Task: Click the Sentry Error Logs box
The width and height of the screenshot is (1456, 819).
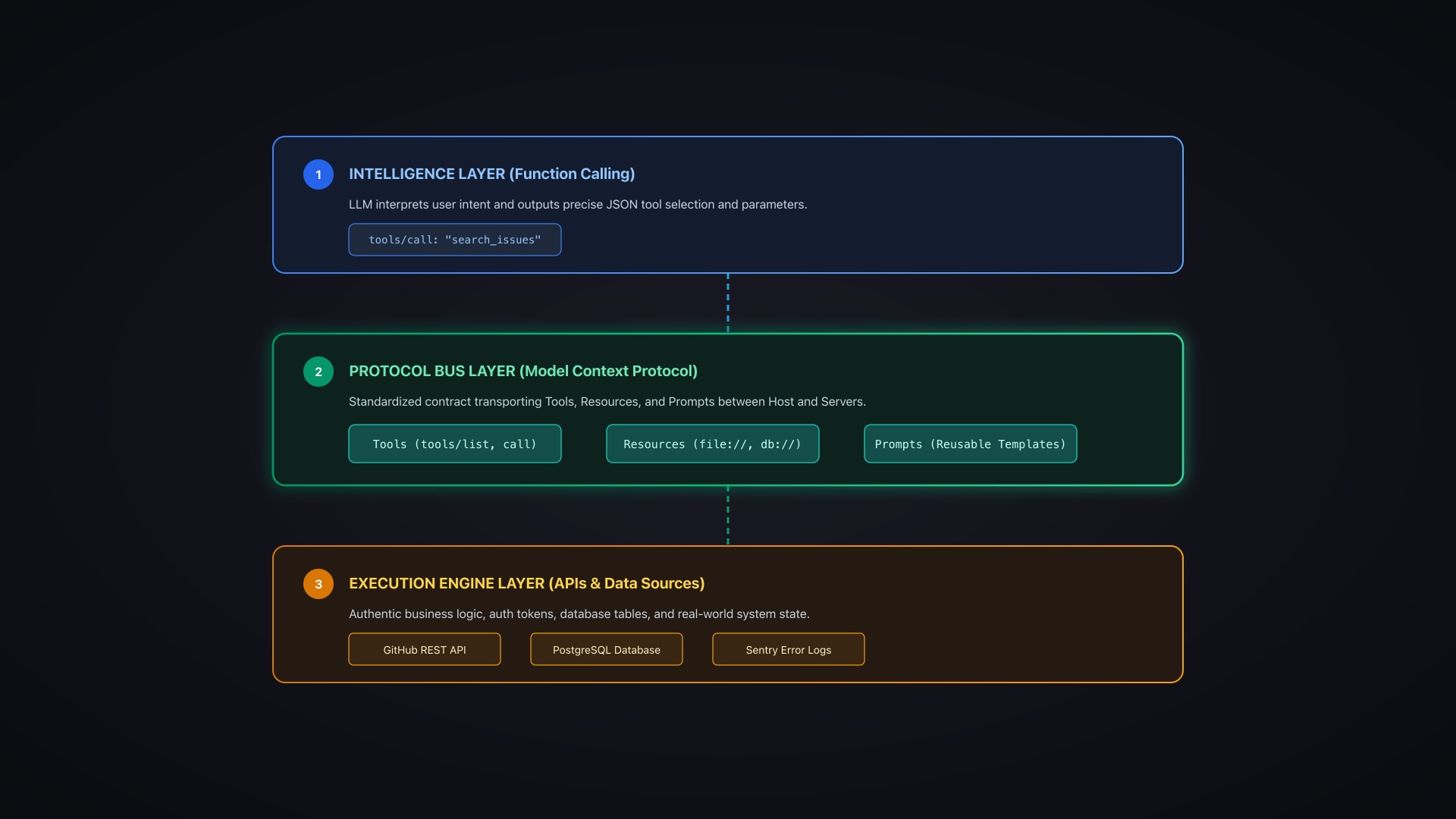Action: tap(789, 649)
